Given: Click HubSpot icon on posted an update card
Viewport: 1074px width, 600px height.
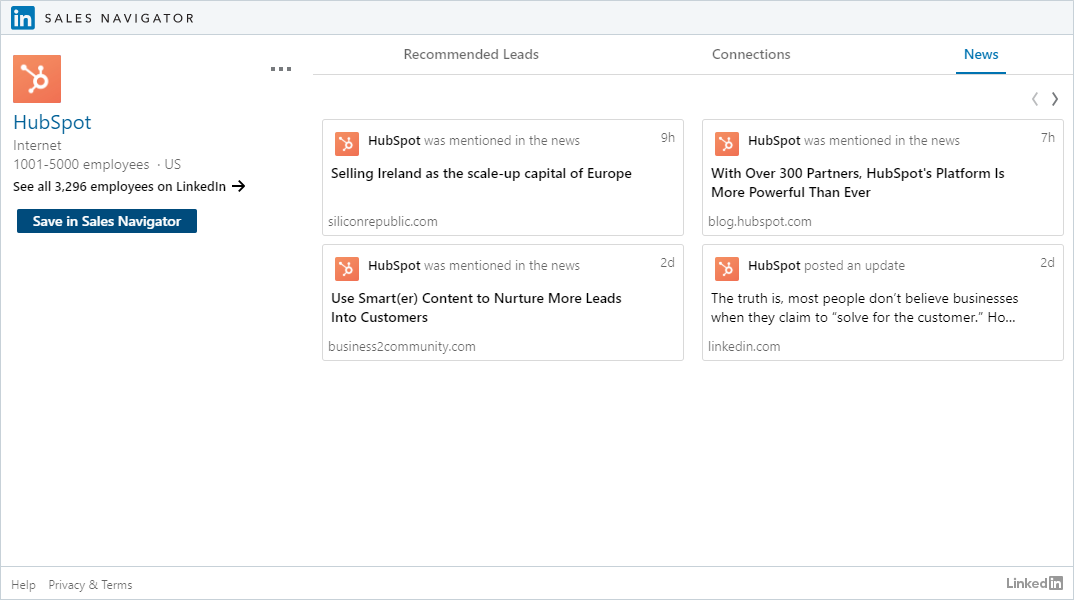Looking at the screenshot, I should 727,269.
